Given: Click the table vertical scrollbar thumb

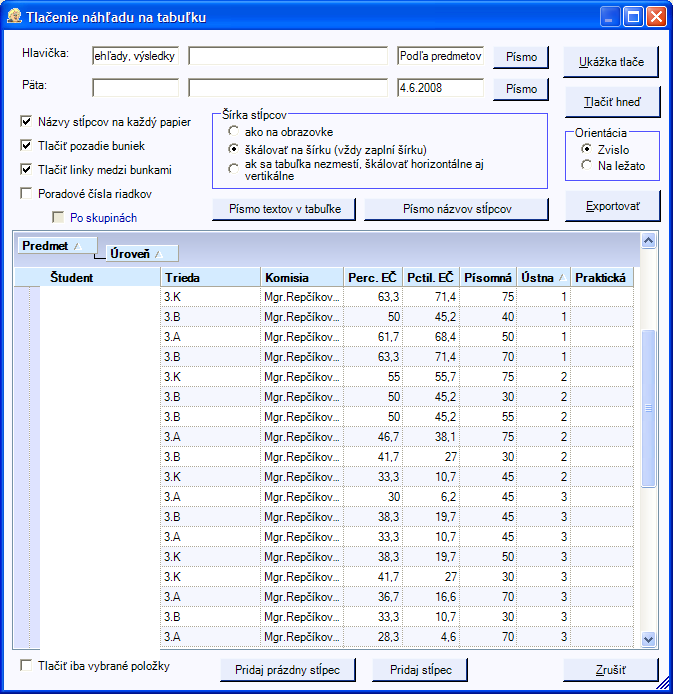Looking at the screenshot, I should [648, 408].
